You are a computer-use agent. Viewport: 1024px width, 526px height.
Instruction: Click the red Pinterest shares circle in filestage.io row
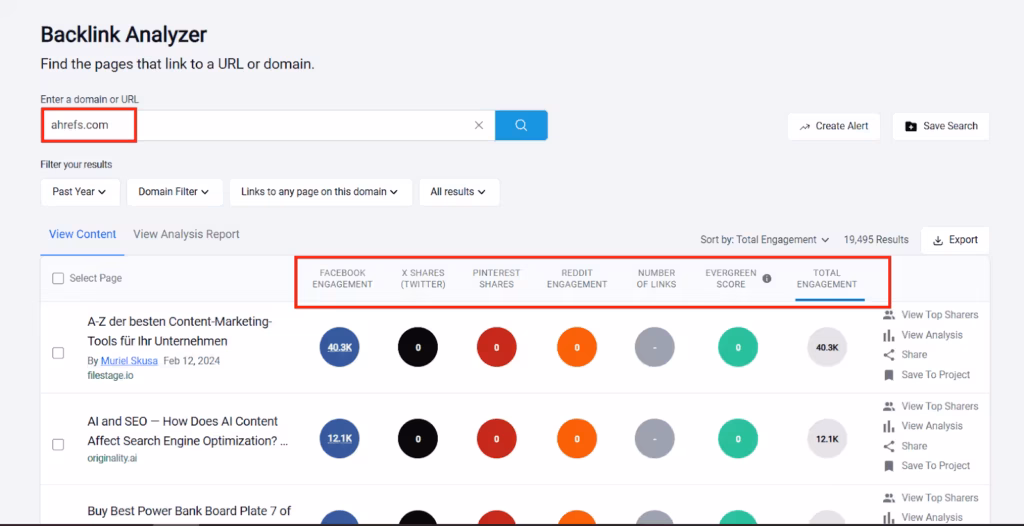(x=496, y=347)
